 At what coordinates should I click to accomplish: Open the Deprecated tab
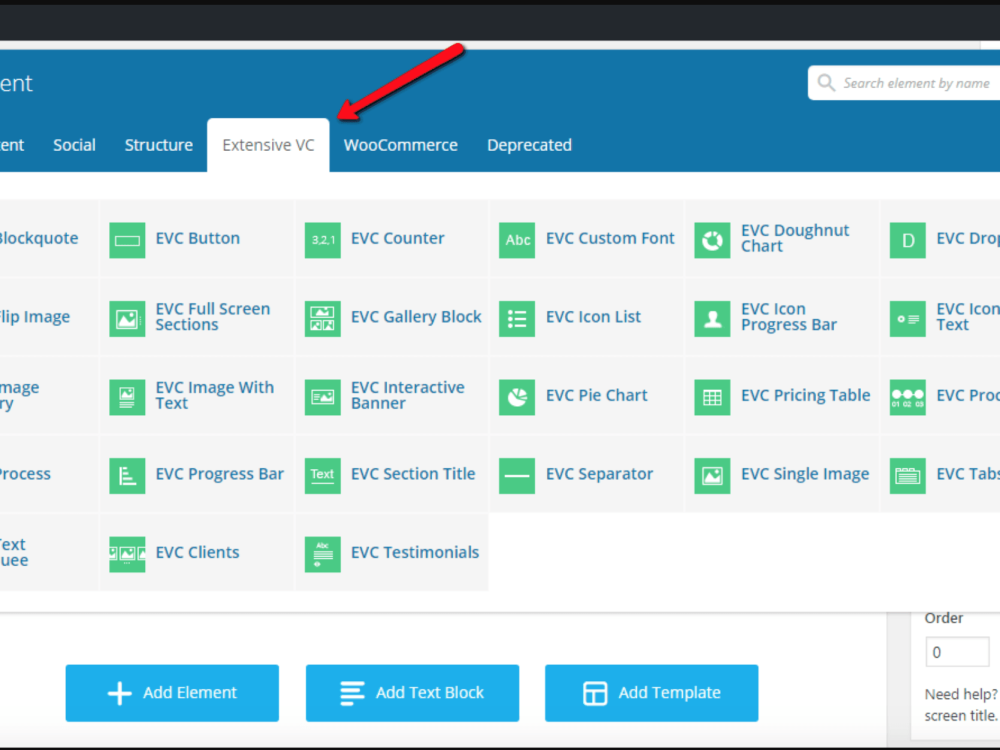(x=529, y=144)
